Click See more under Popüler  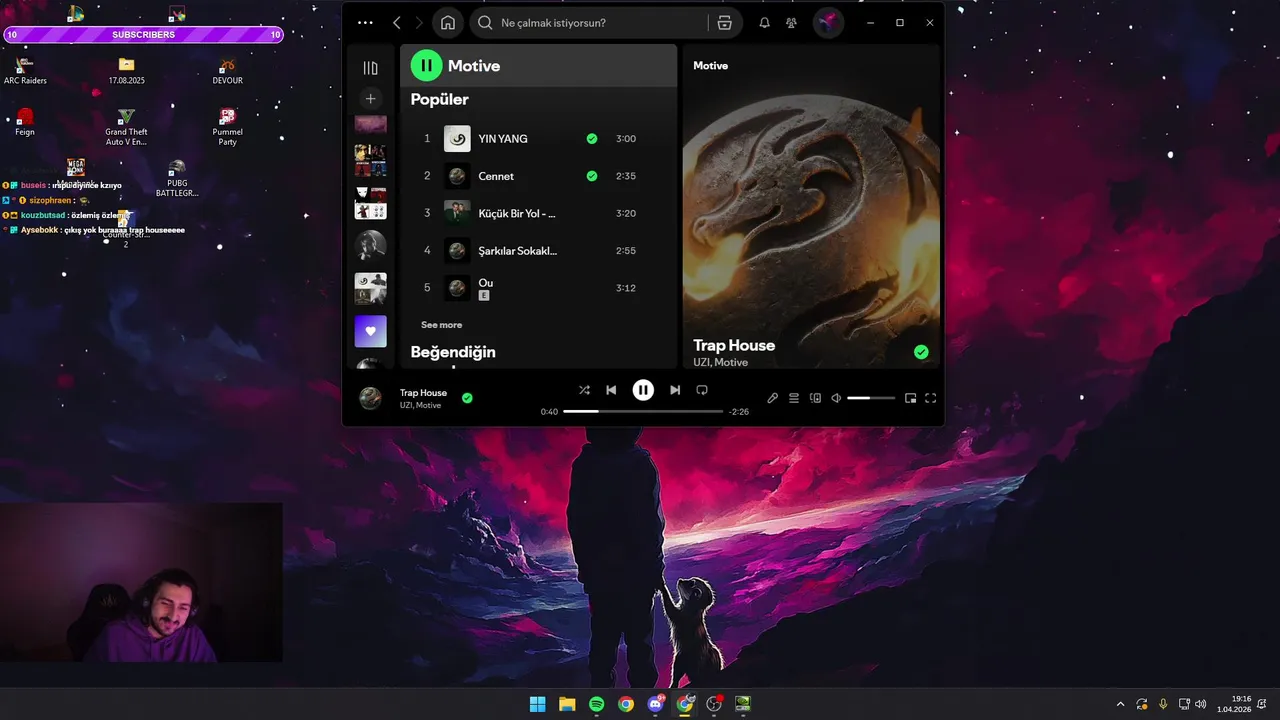[441, 325]
